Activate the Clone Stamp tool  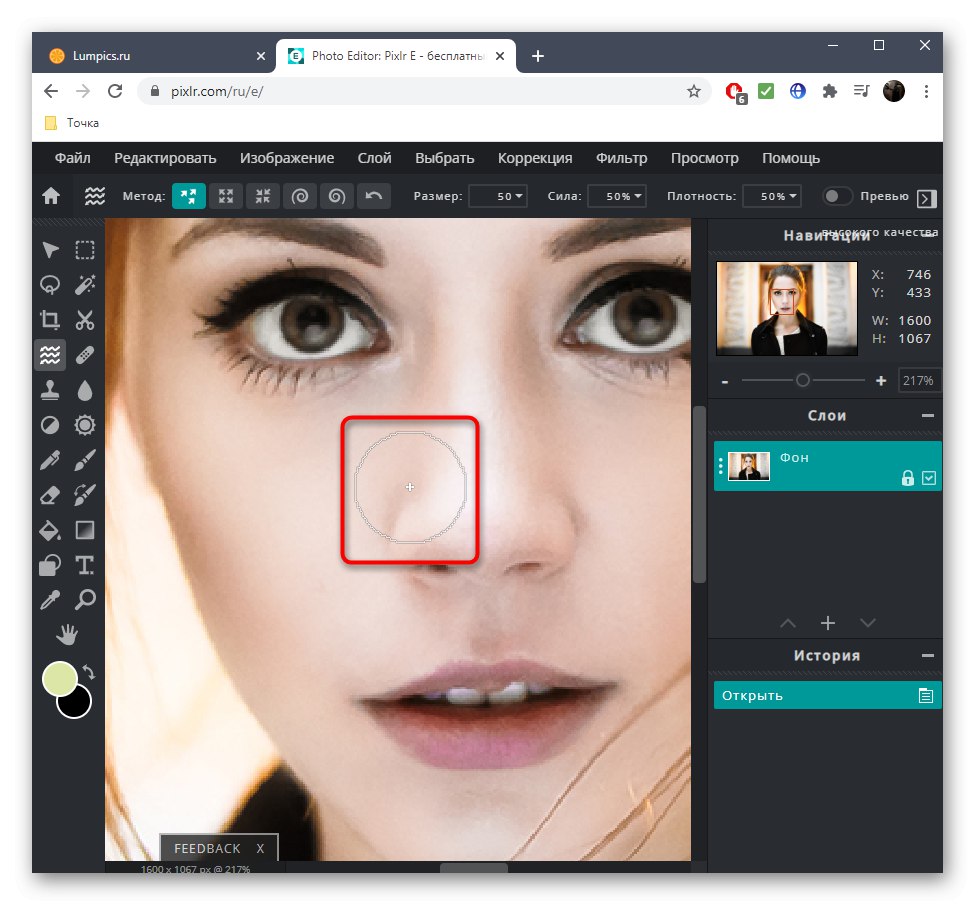pos(50,390)
